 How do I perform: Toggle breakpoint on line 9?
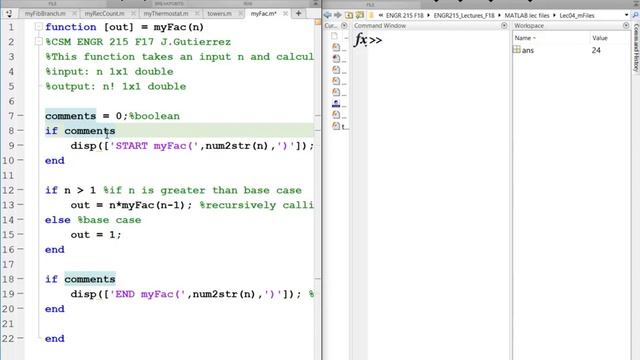[20, 145]
